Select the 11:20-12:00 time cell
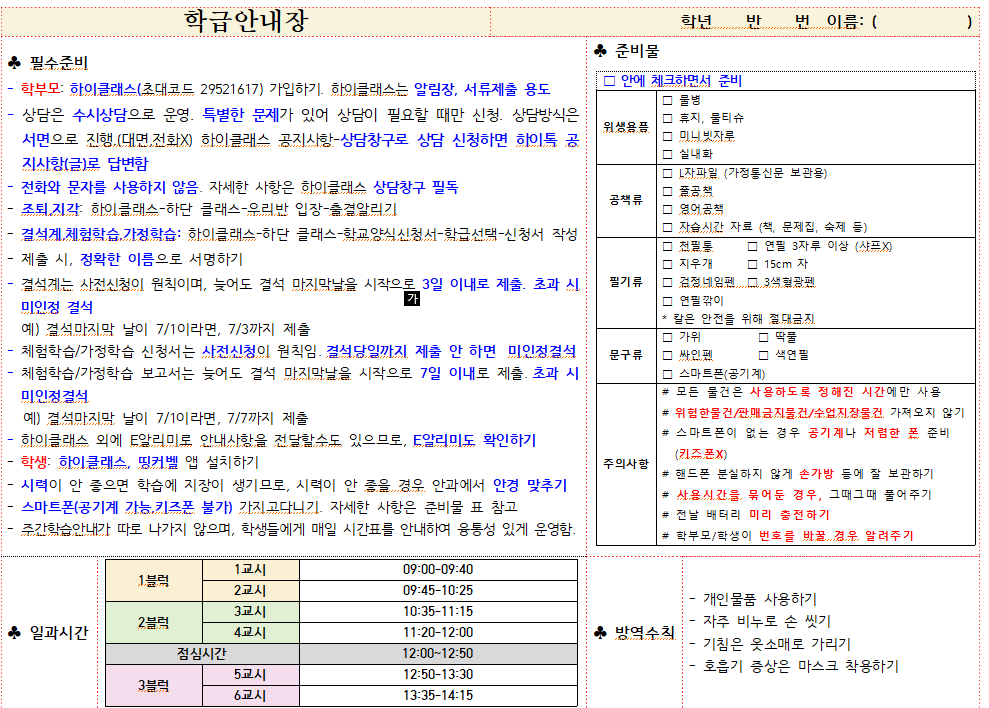The width and height of the screenshot is (989, 708). (x=438, y=632)
